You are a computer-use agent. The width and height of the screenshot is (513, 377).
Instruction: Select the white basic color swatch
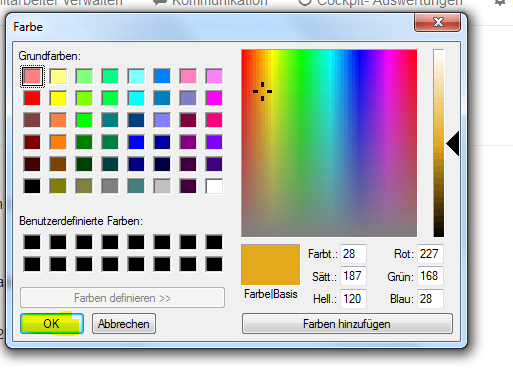pyautogui.click(x=214, y=186)
